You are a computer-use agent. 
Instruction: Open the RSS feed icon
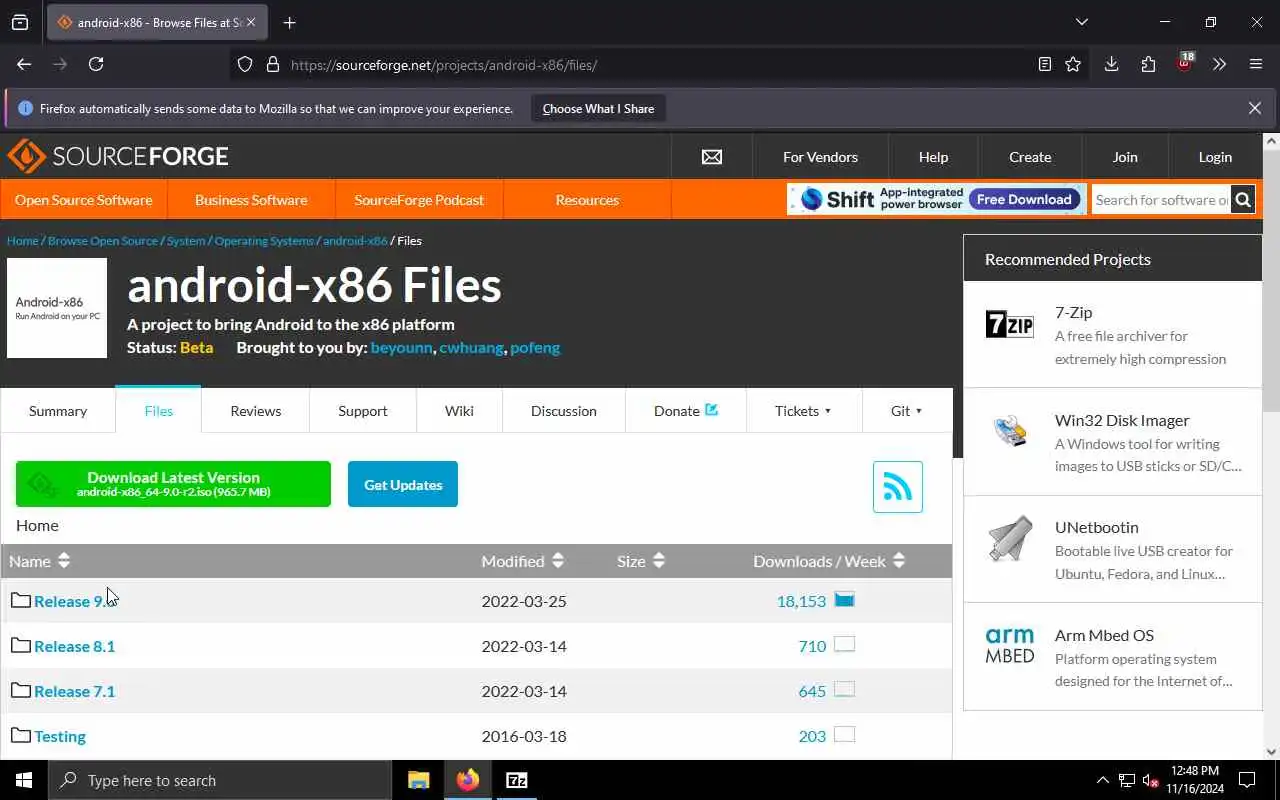pos(898,487)
